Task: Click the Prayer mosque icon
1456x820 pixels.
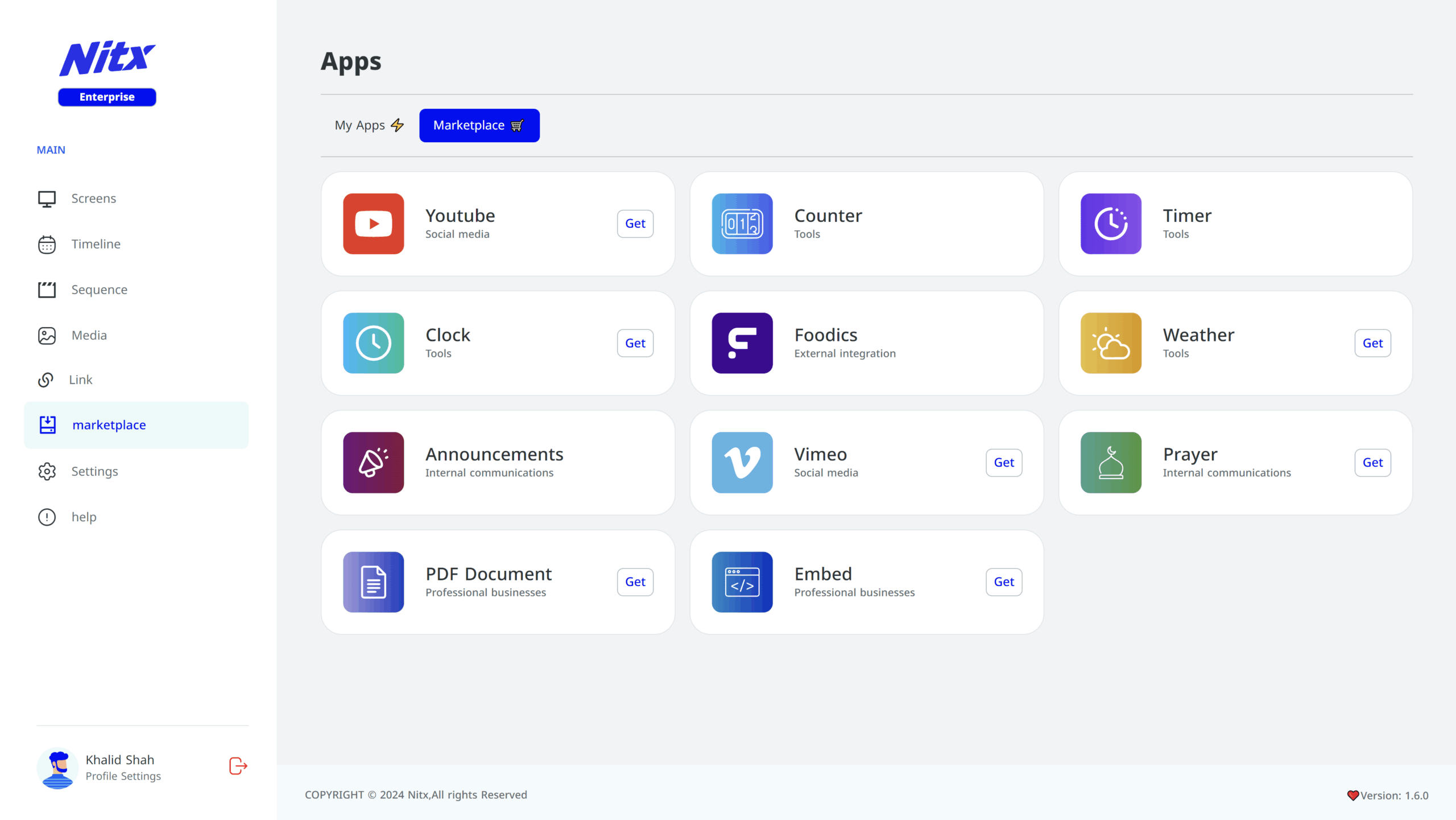Action: click(1110, 463)
